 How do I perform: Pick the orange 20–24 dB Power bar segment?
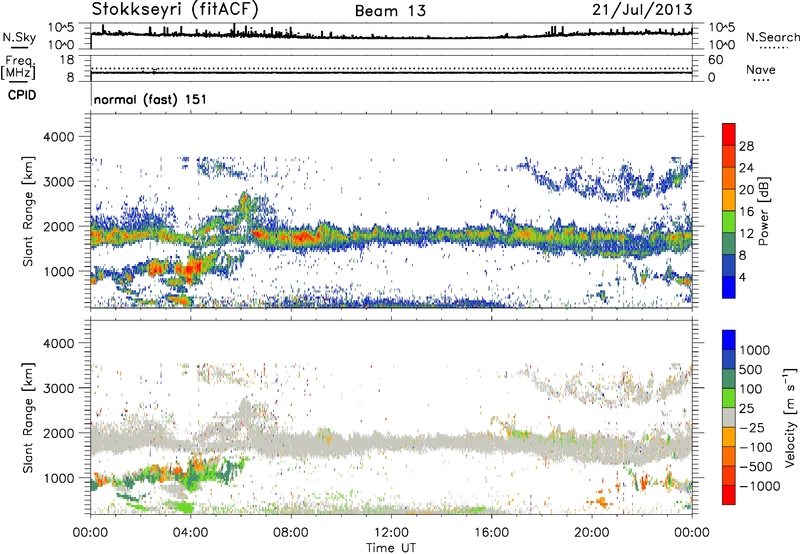(x=729, y=179)
